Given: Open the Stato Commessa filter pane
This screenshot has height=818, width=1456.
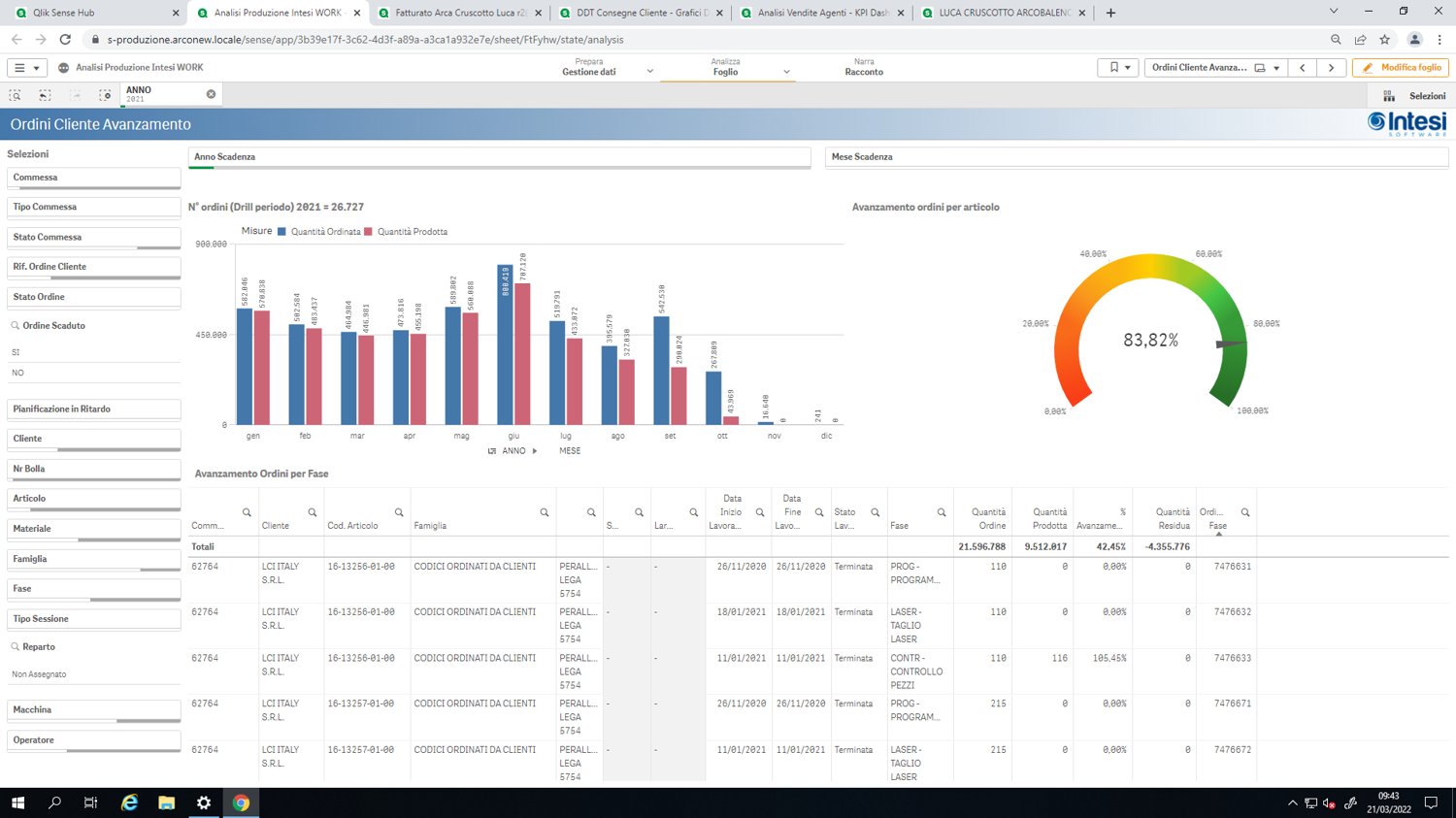Looking at the screenshot, I should (94, 238).
